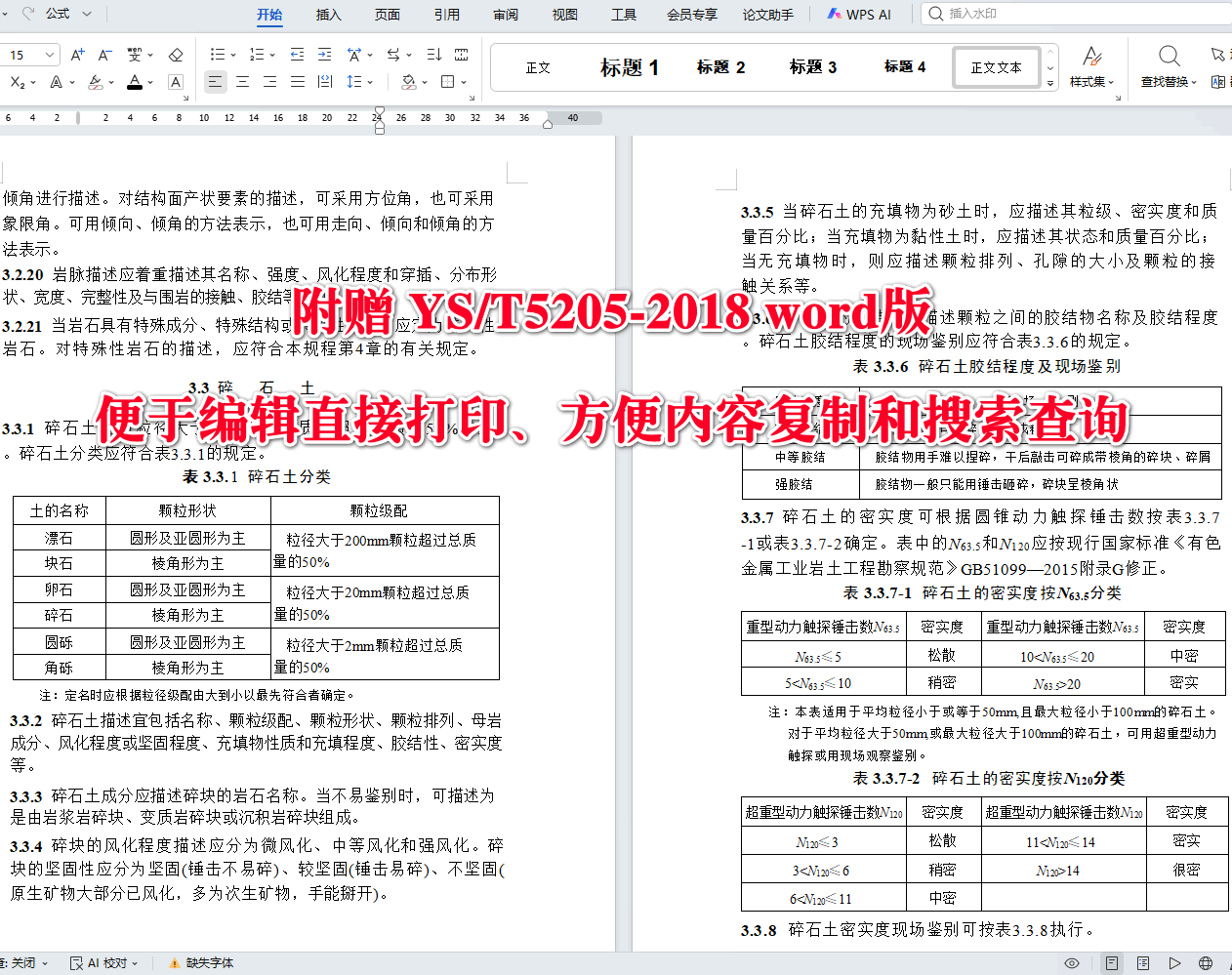Viewport: 1232px width, 975px height.
Task: Click the highlight color marker swatch
Action: click(95, 82)
